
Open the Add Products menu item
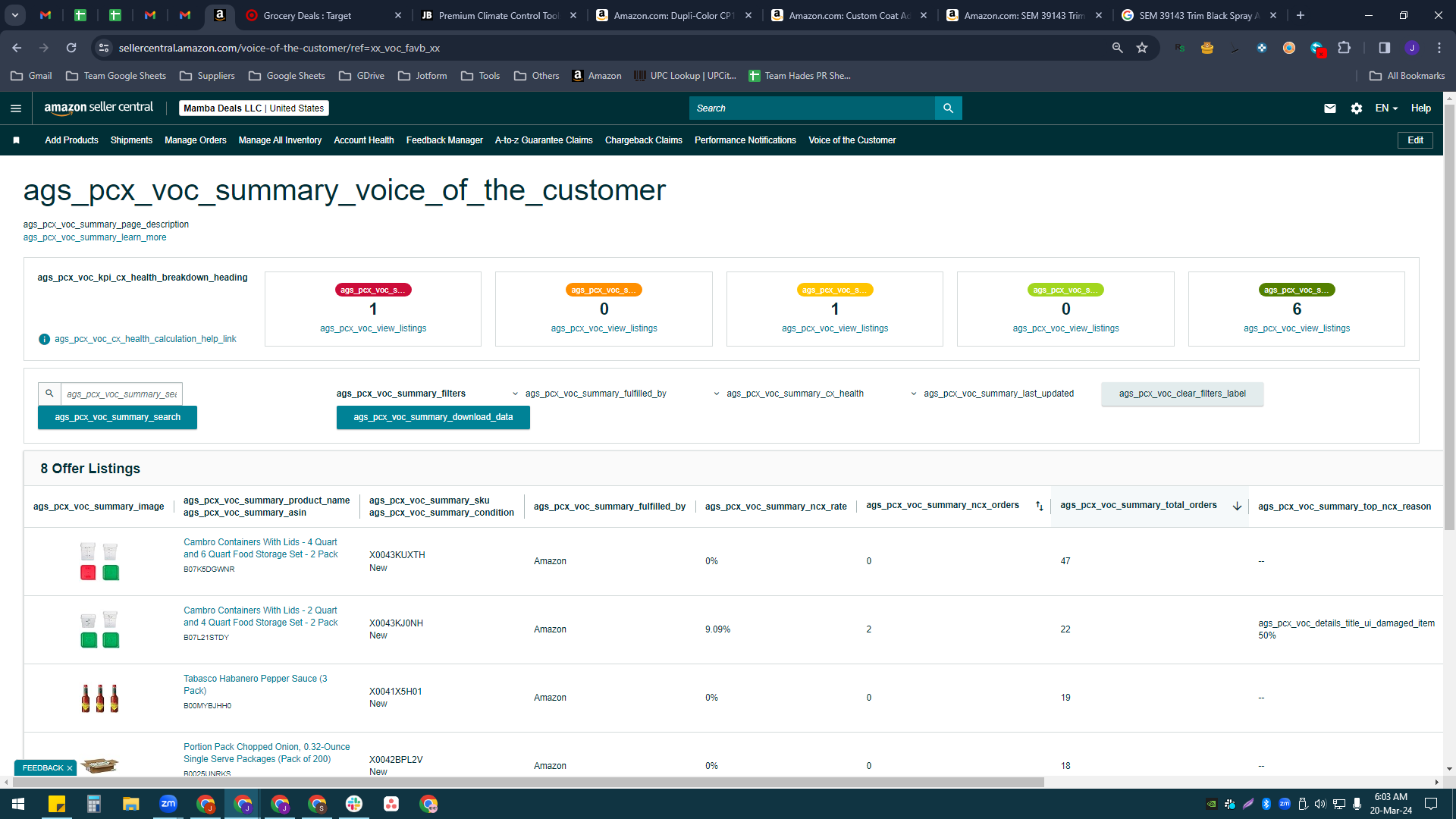click(71, 140)
